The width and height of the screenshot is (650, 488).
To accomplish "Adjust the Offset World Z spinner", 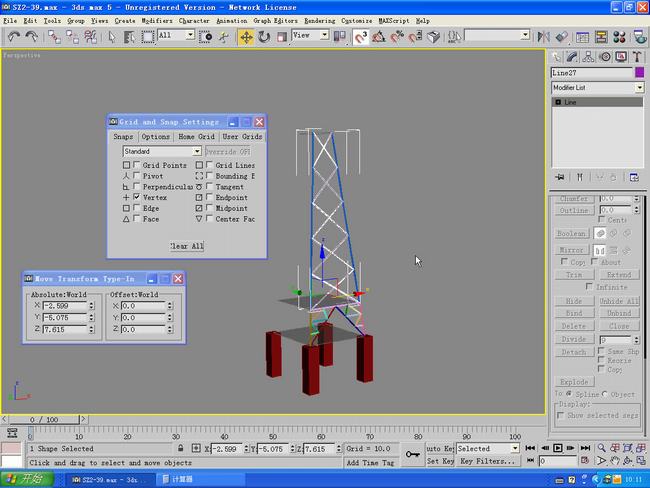I will coord(170,329).
